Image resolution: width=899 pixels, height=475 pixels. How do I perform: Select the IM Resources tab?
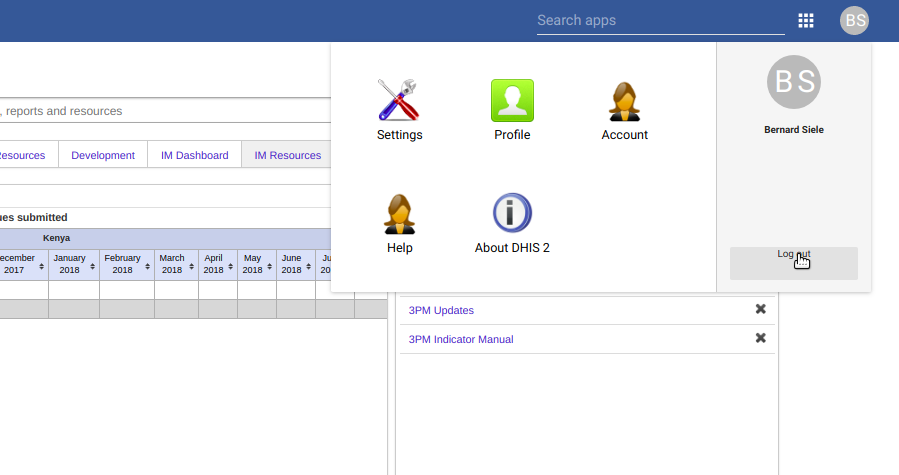click(287, 155)
